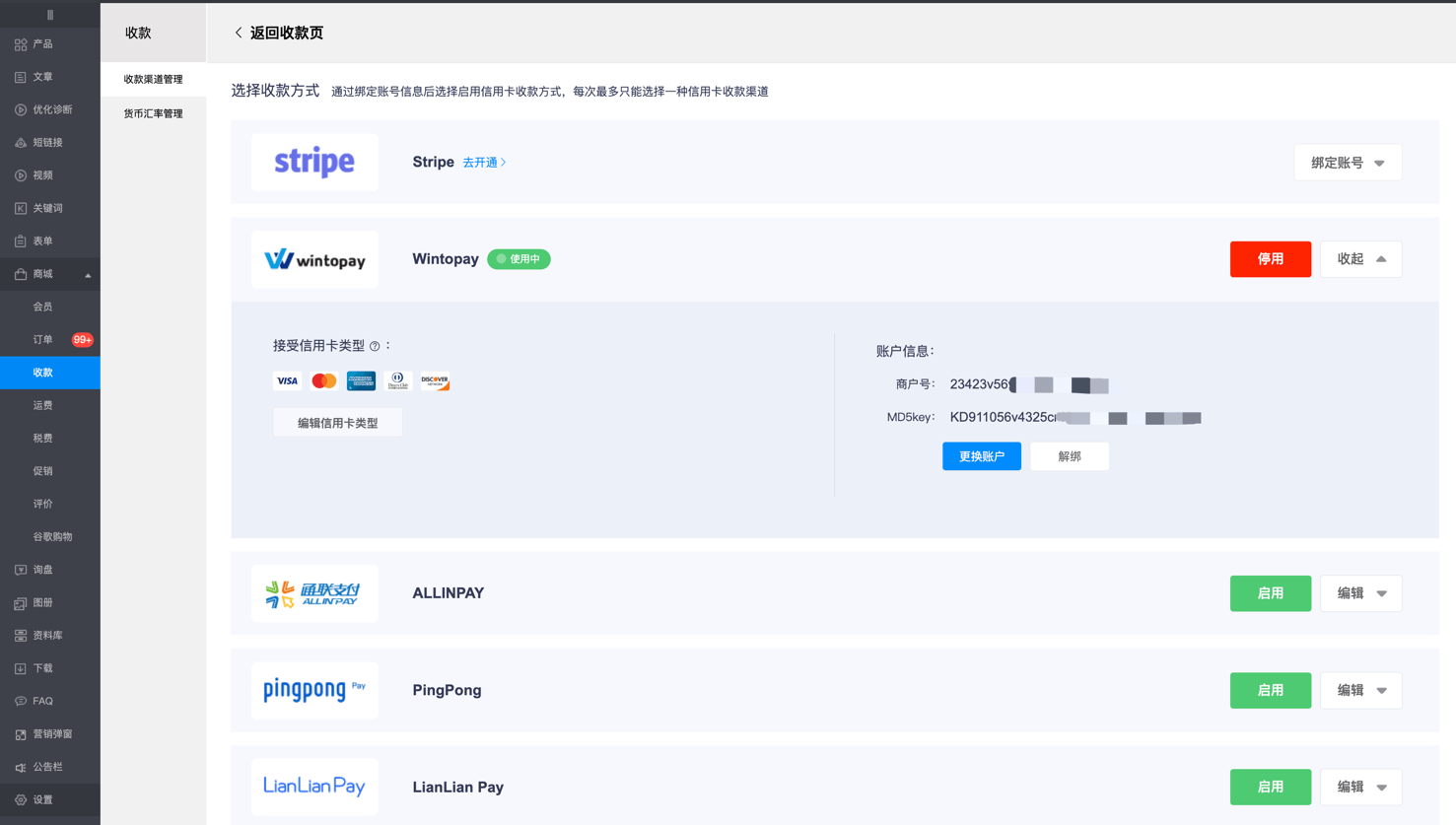Click the help icon beside 接受信用卡类型

tap(375, 346)
